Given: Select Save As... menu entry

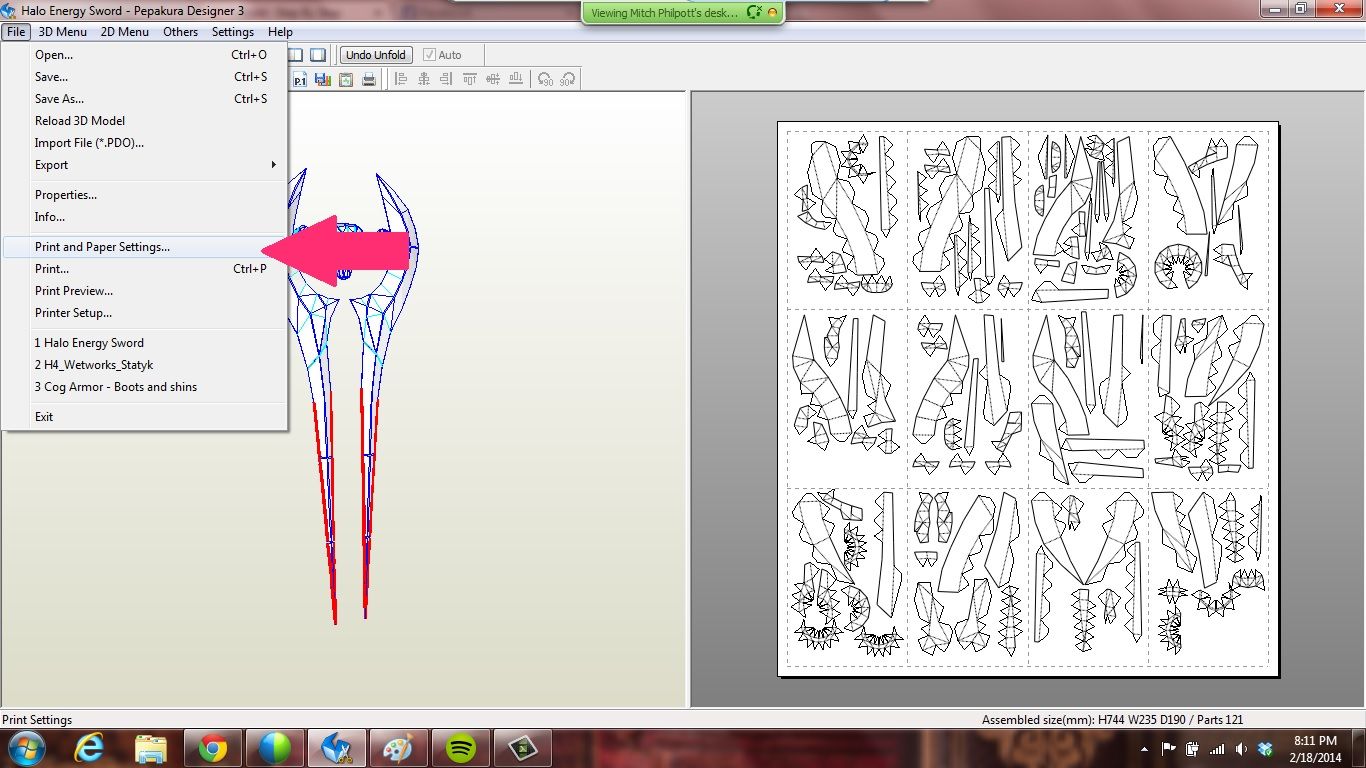Looking at the screenshot, I should coord(145,99).
